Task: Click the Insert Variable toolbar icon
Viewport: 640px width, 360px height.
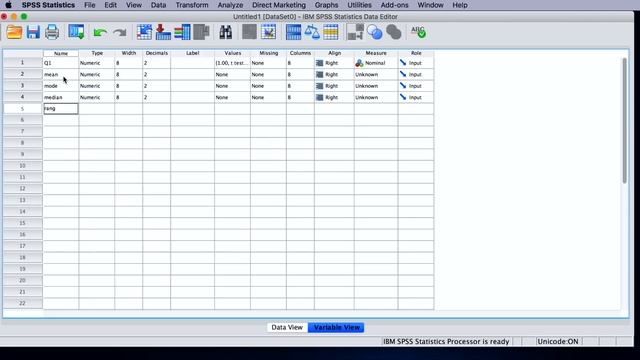Action: point(268,32)
